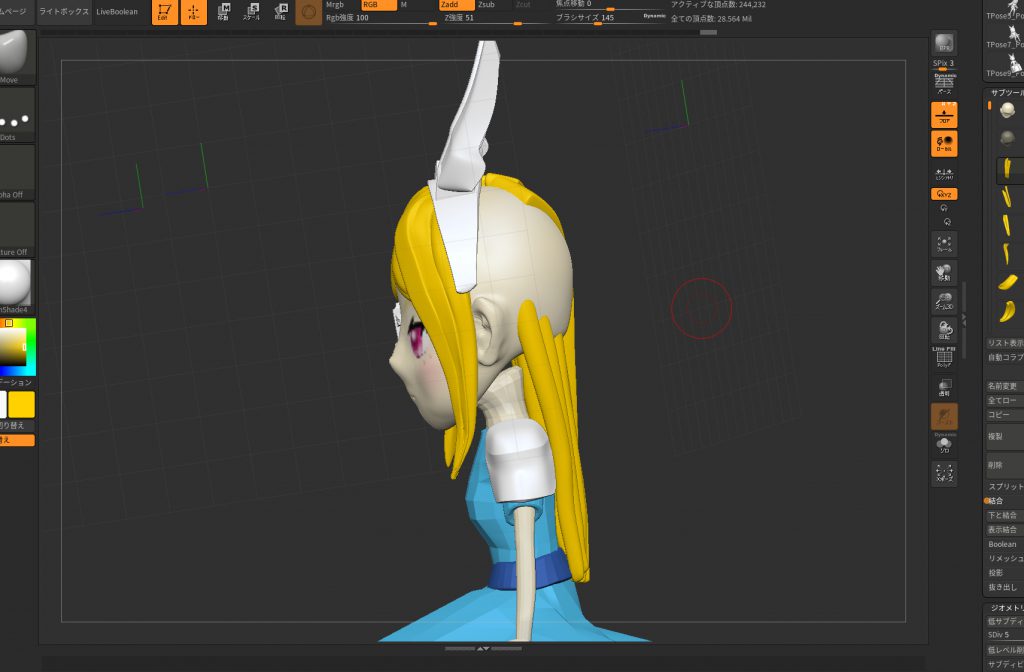
Task: Adjust the Rgb強度 (RGB Intensity) slider
Action: [381, 18]
